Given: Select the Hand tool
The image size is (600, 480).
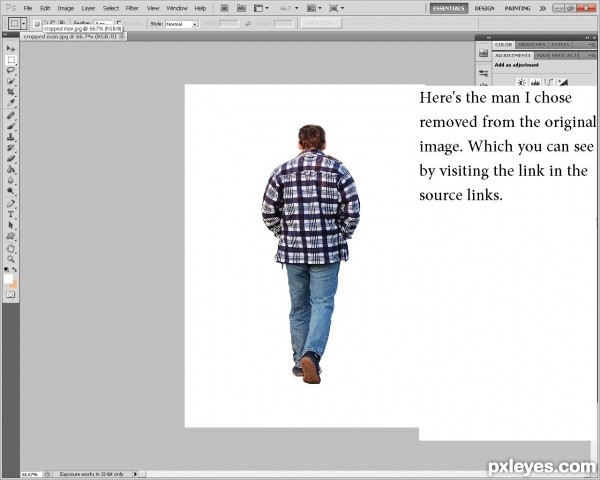Looking at the screenshot, I should click(x=11, y=248).
